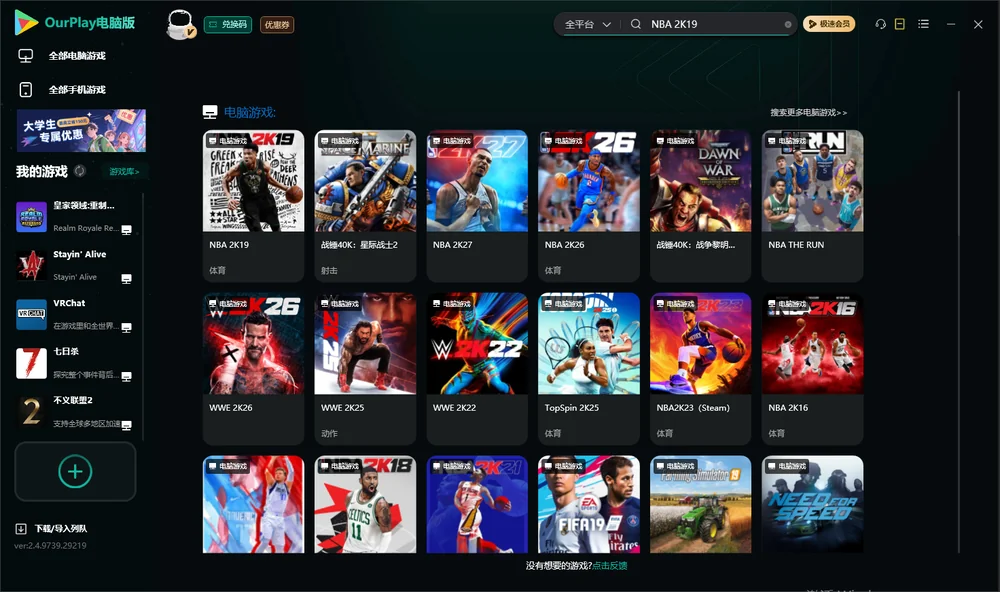Open the 优惠券 coupon button
Image resolution: width=1000 pixels, height=592 pixels.
[x=277, y=24]
